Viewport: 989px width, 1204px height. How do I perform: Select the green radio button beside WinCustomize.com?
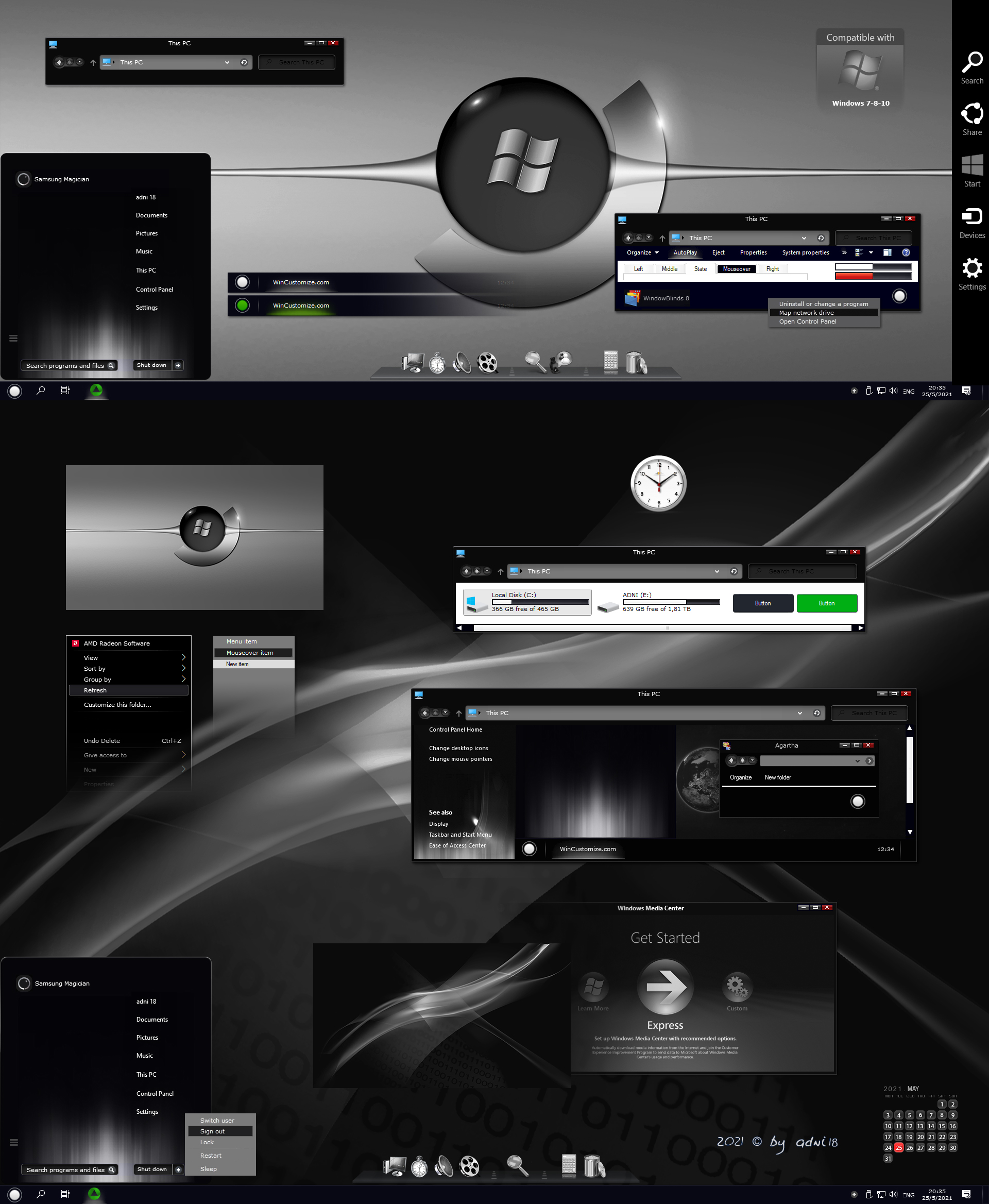(x=242, y=306)
